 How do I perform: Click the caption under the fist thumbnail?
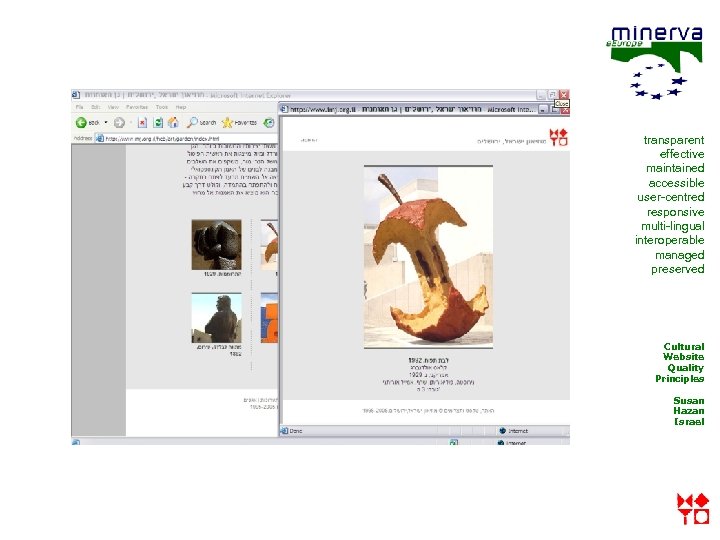tap(222, 274)
